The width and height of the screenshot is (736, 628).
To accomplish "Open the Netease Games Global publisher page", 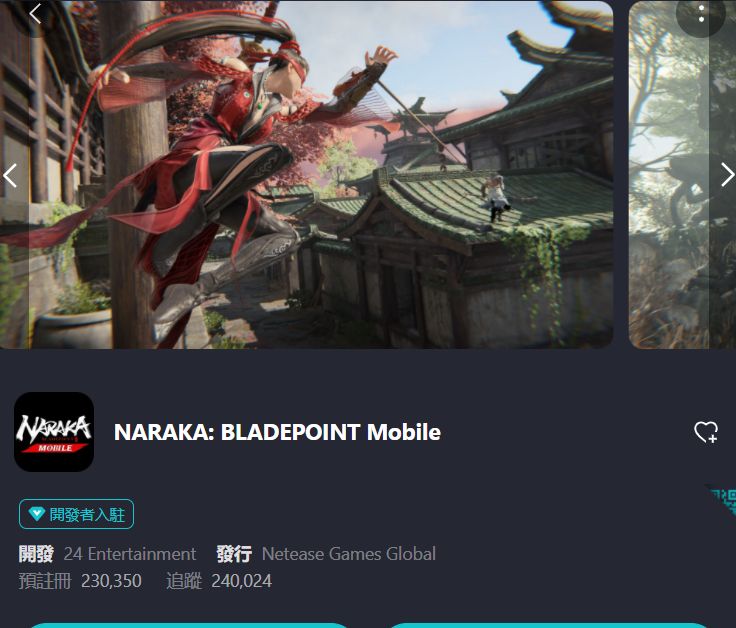I will [349, 554].
